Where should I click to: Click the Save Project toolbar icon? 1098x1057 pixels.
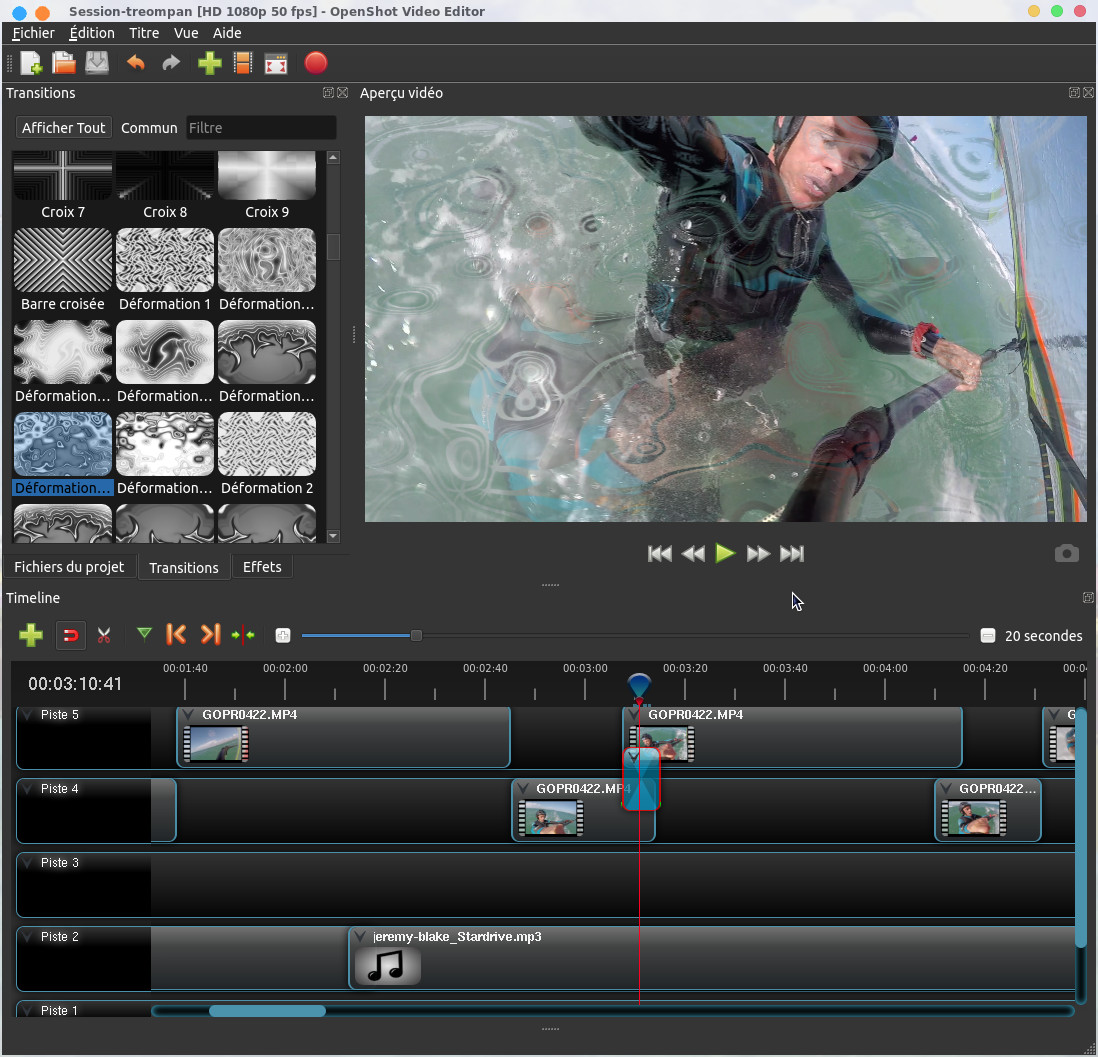(96, 64)
